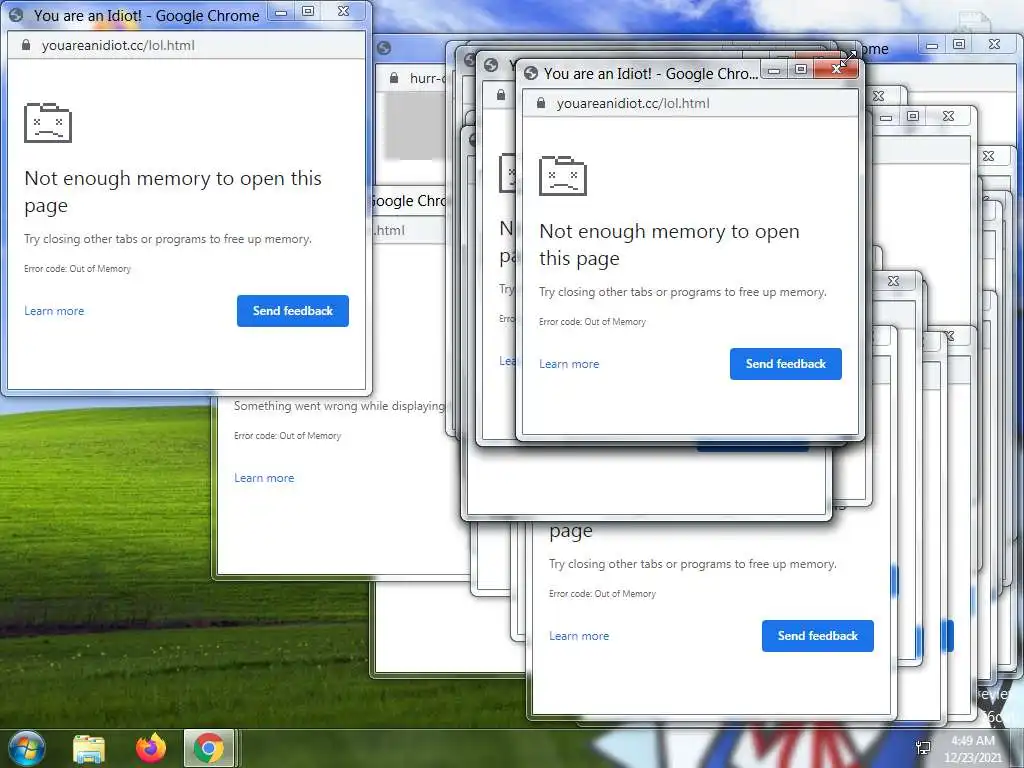Click globe favicon in front center window title
The height and width of the screenshot is (768, 1024).
tap(531, 73)
